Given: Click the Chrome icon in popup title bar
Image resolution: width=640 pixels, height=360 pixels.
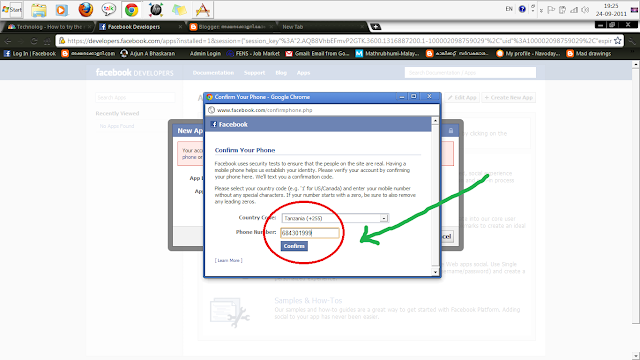Looking at the screenshot, I should [210, 97].
